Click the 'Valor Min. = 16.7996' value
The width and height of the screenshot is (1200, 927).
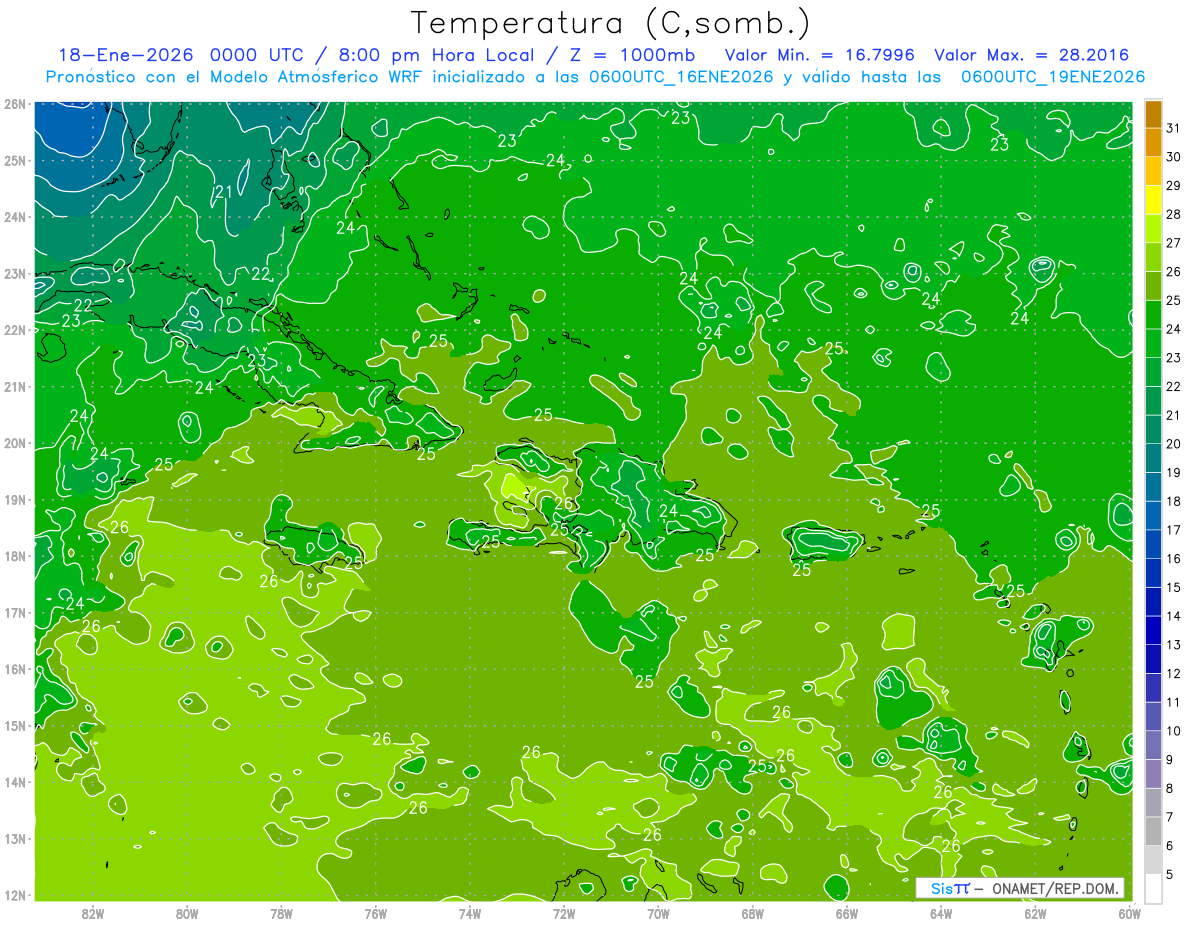click(x=821, y=55)
